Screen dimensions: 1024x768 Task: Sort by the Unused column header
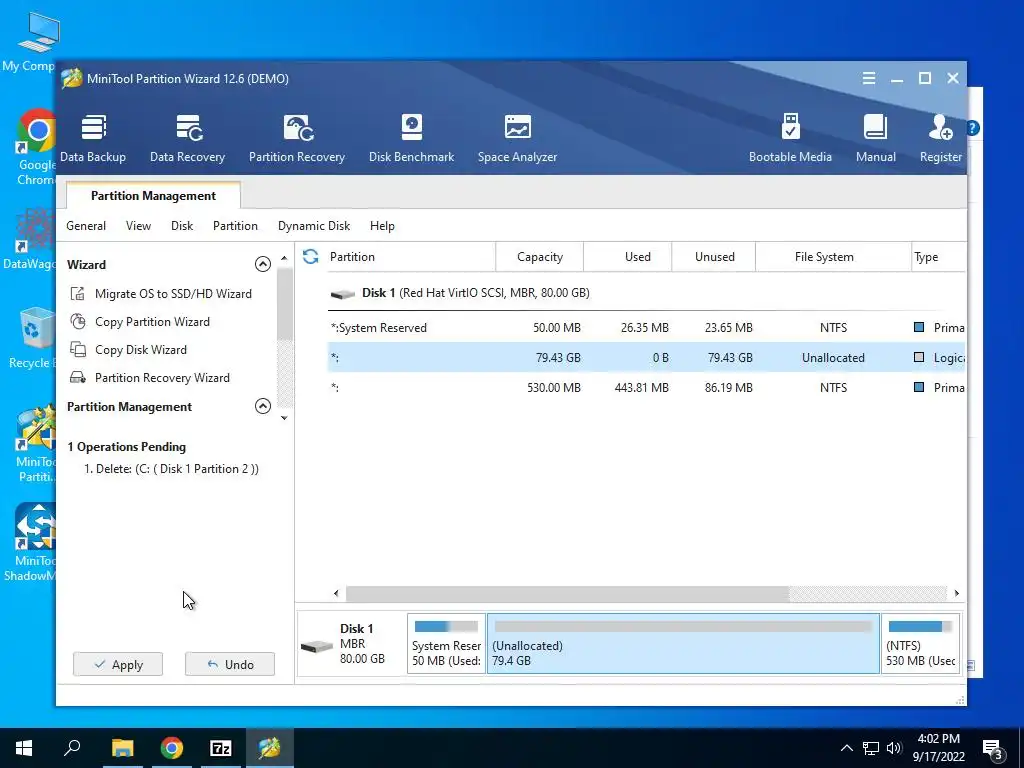(x=714, y=257)
